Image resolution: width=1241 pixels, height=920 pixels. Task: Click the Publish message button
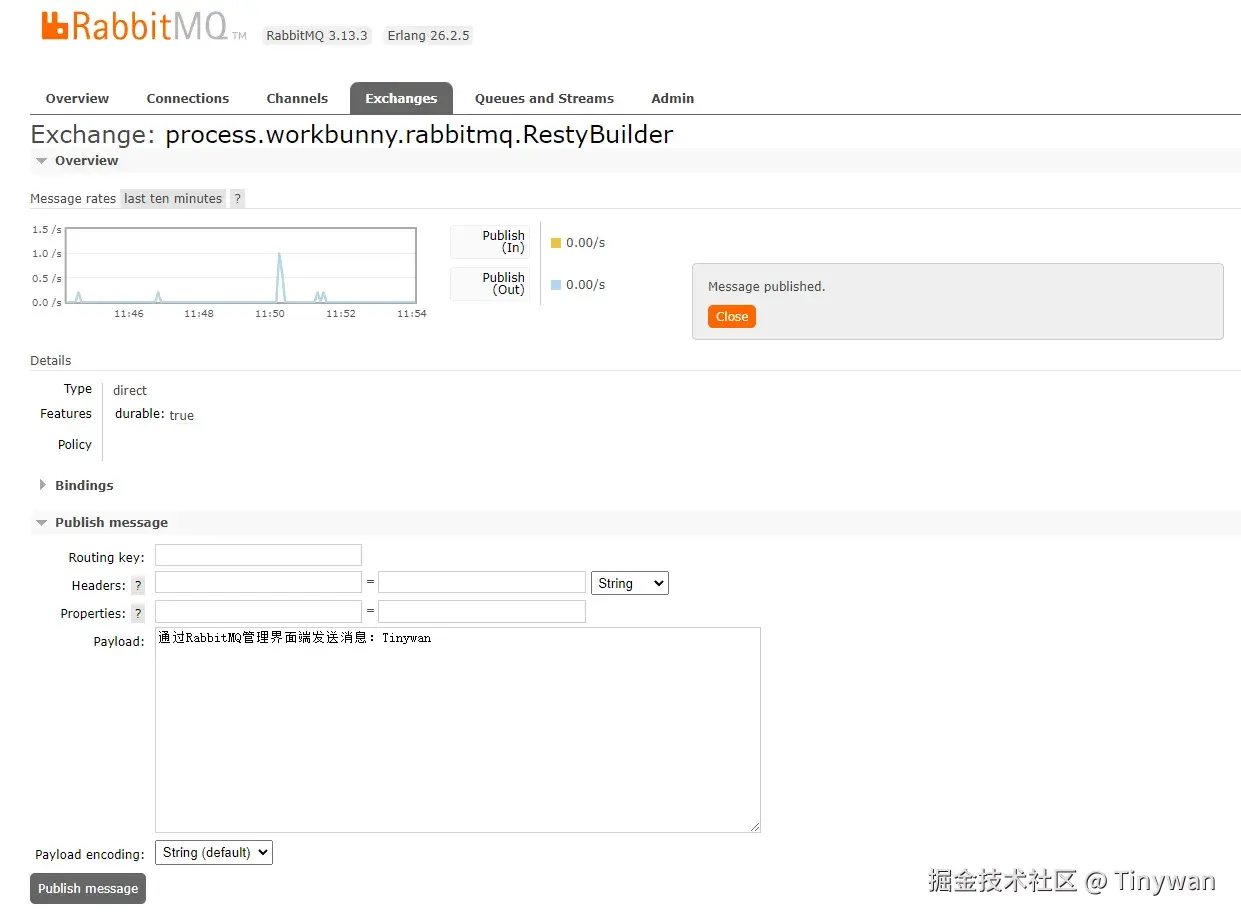(x=88, y=888)
